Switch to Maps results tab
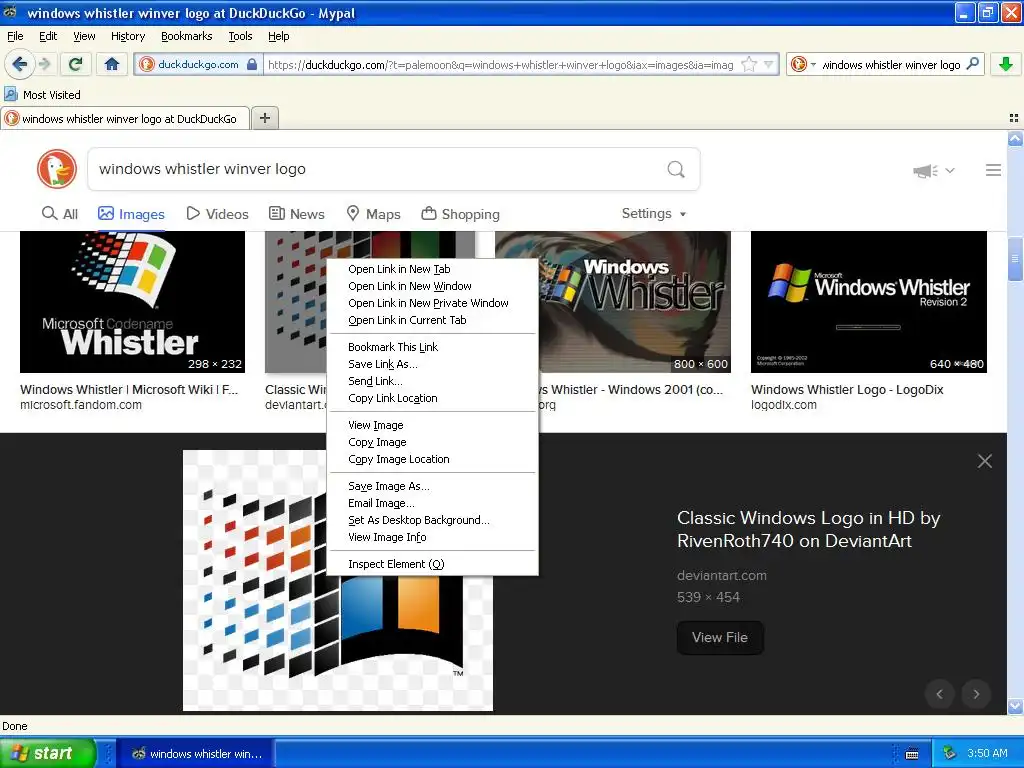Screen dimensions: 1024x768 coord(373,214)
